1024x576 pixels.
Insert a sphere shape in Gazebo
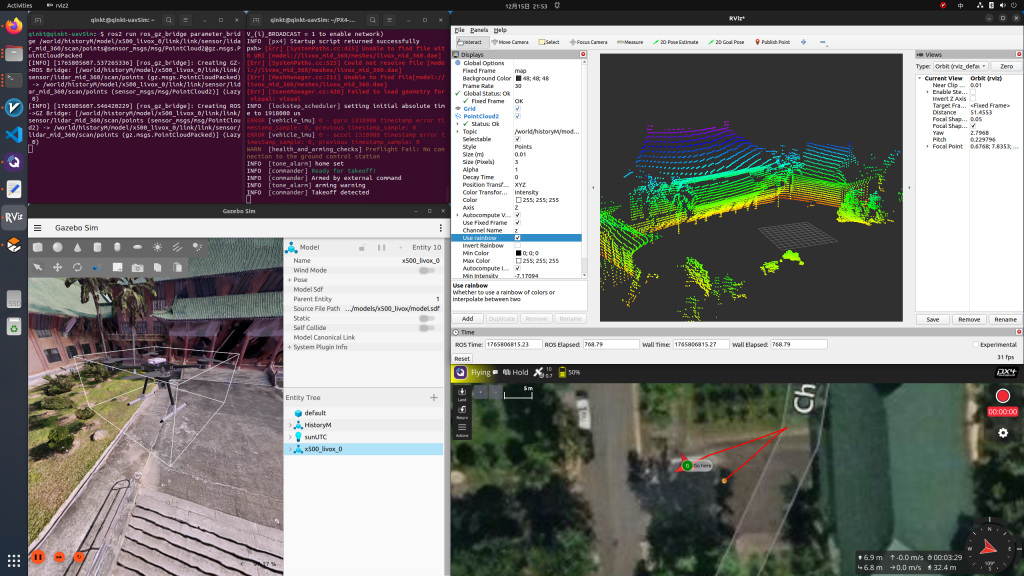pos(59,247)
